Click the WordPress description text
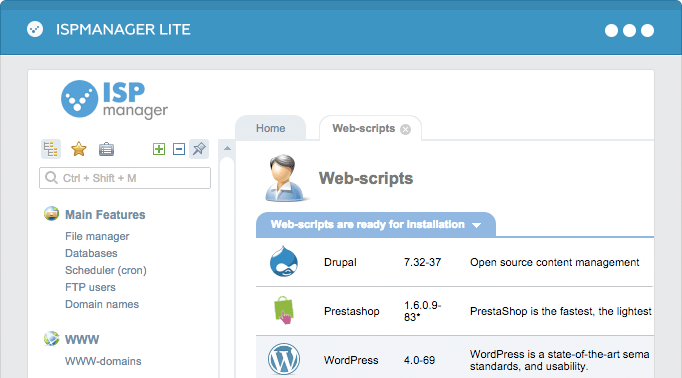 pyautogui.click(x=559, y=360)
